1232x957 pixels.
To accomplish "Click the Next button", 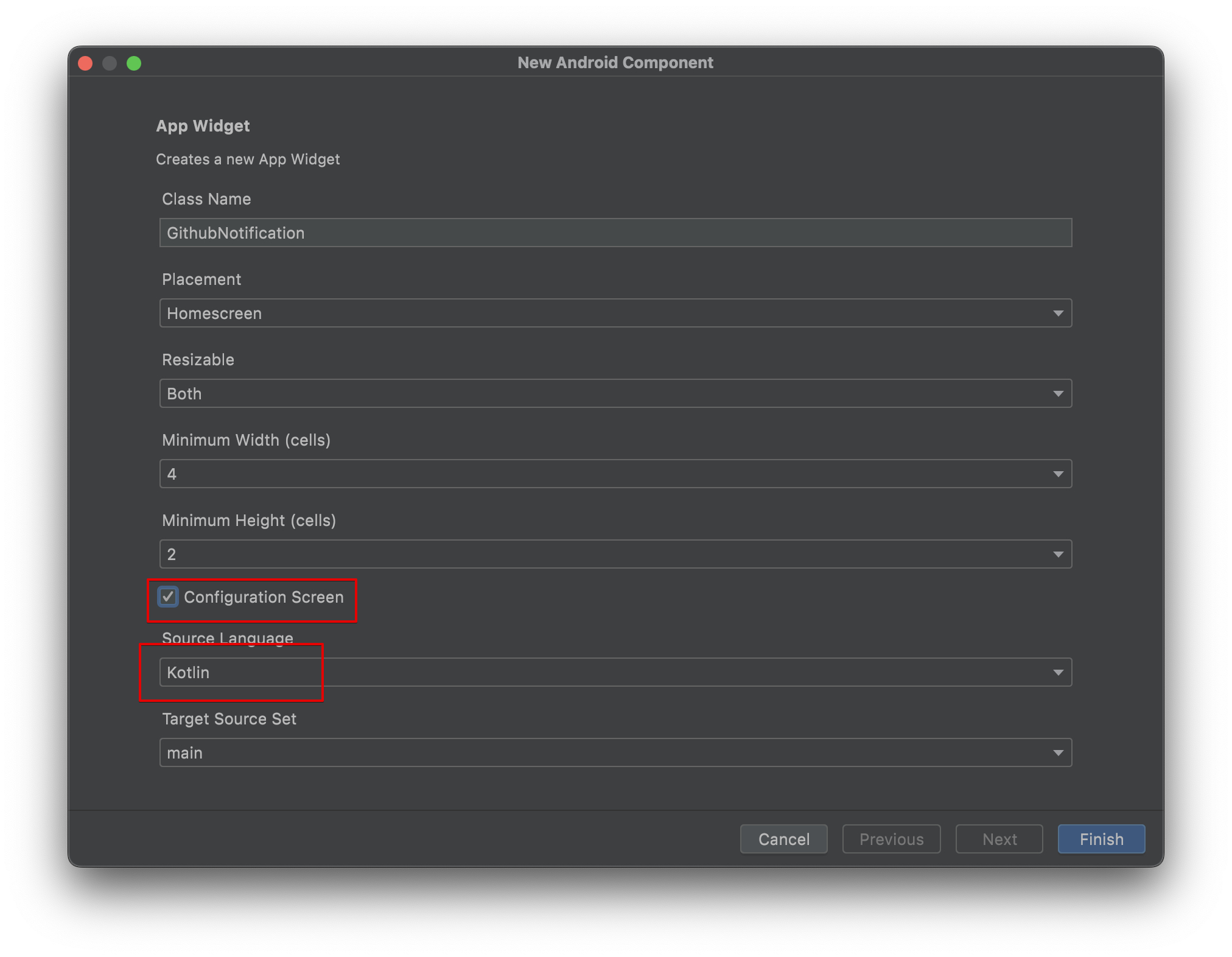I will pyautogui.click(x=999, y=839).
